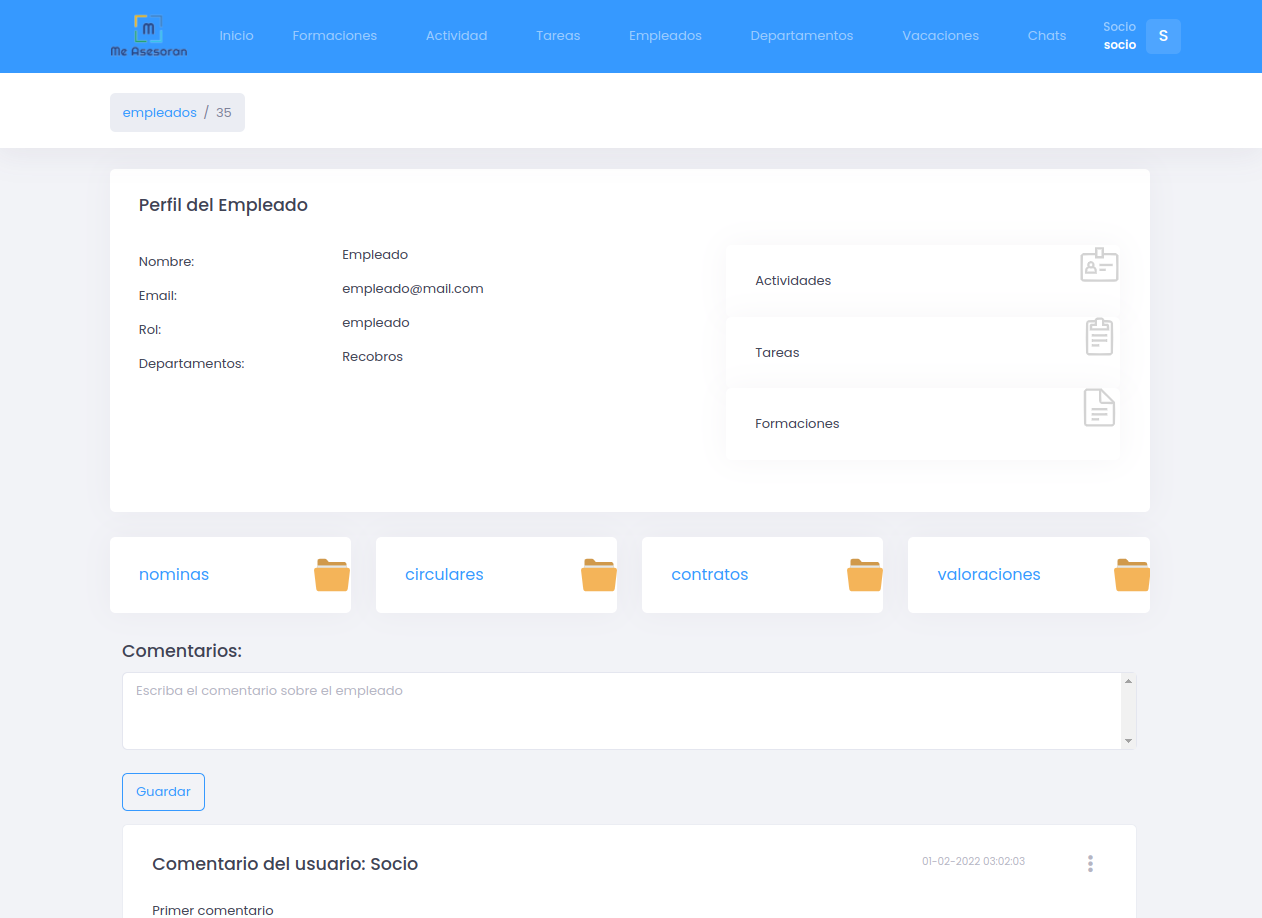Open the nominas folder icon
The image size is (1262, 918).
point(331,574)
